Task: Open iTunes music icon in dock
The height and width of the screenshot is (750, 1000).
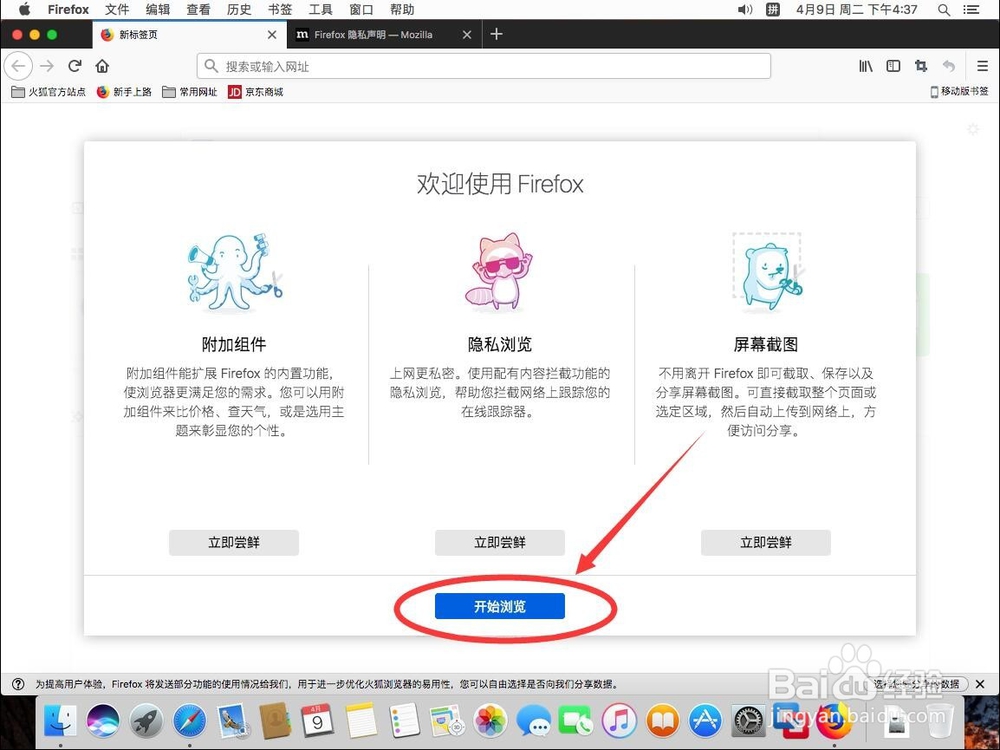Action: click(x=619, y=721)
